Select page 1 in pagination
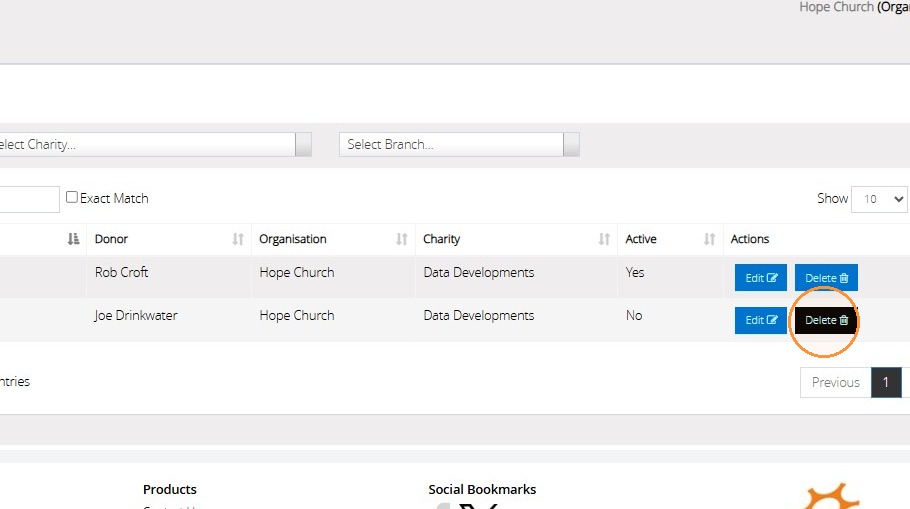Image resolution: width=910 pixels, height=509 pixels. point(886,382)
